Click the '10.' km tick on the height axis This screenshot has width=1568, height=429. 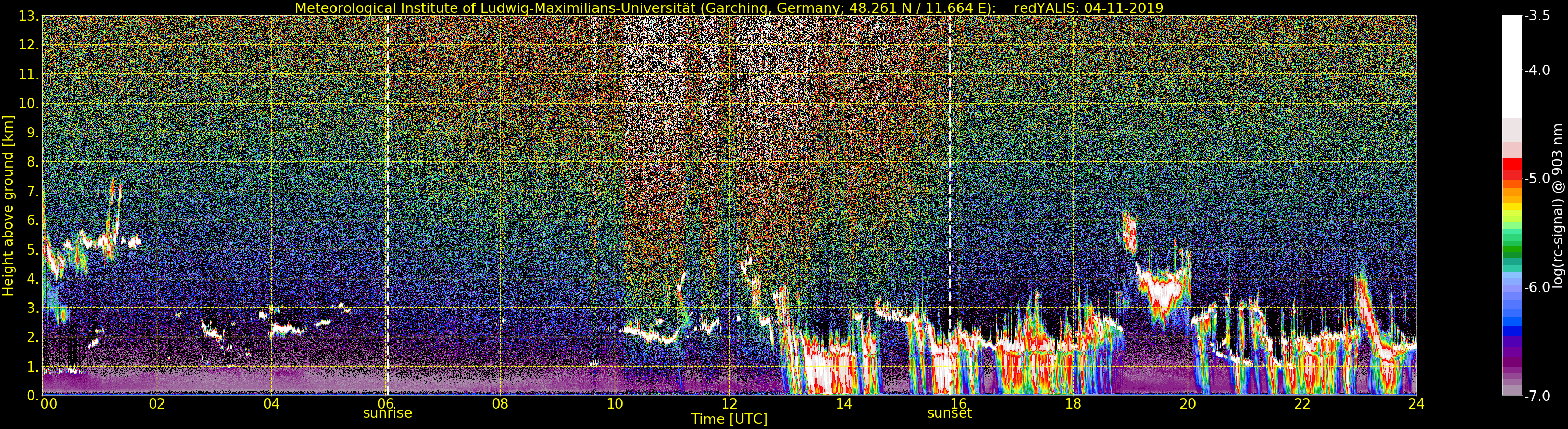click(x=29, y=104)
